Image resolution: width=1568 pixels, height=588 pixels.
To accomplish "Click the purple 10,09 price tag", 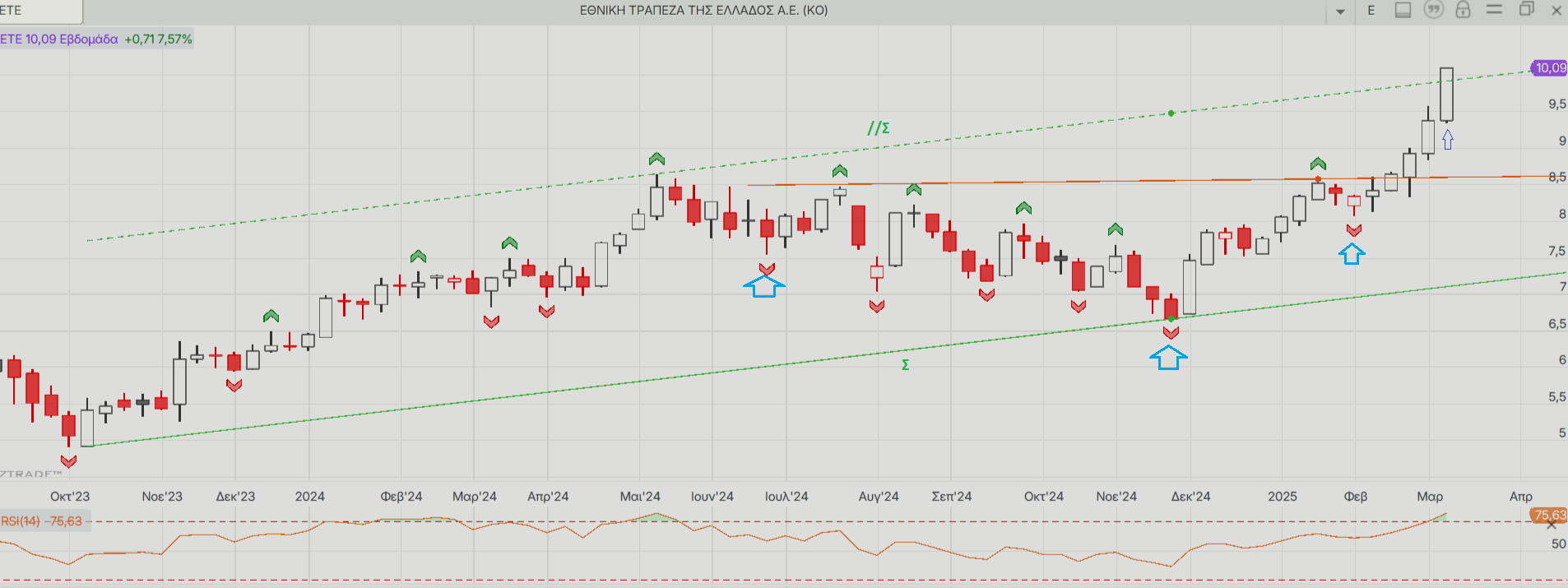I will pos(1550,68).
